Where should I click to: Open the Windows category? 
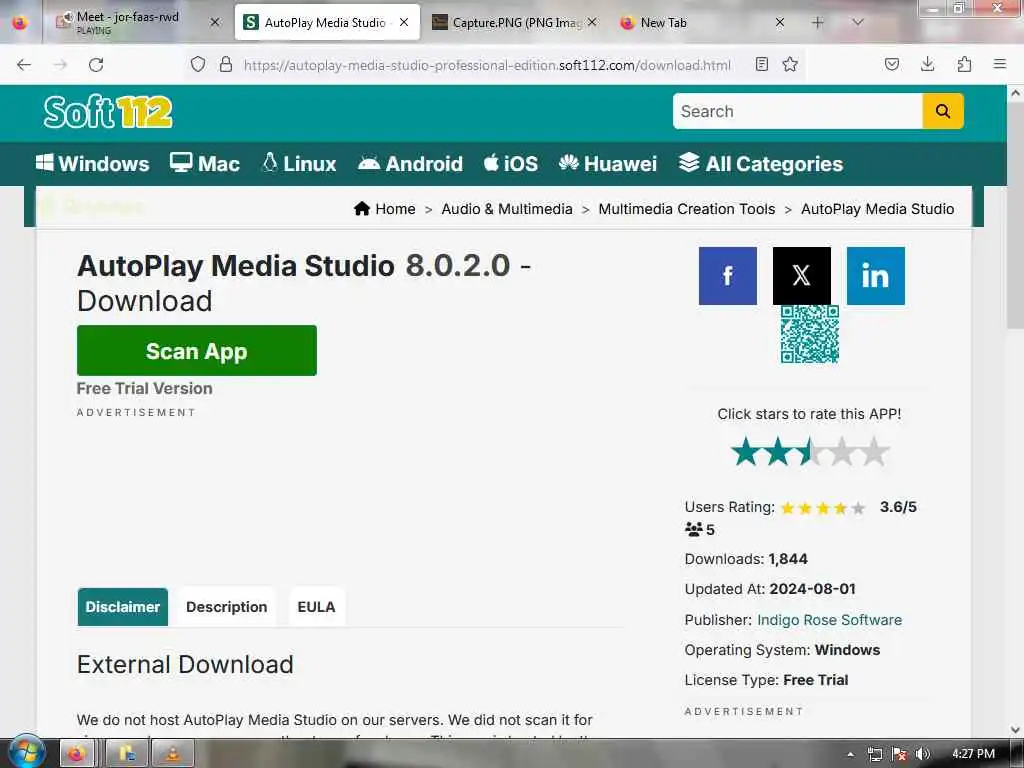93,163
